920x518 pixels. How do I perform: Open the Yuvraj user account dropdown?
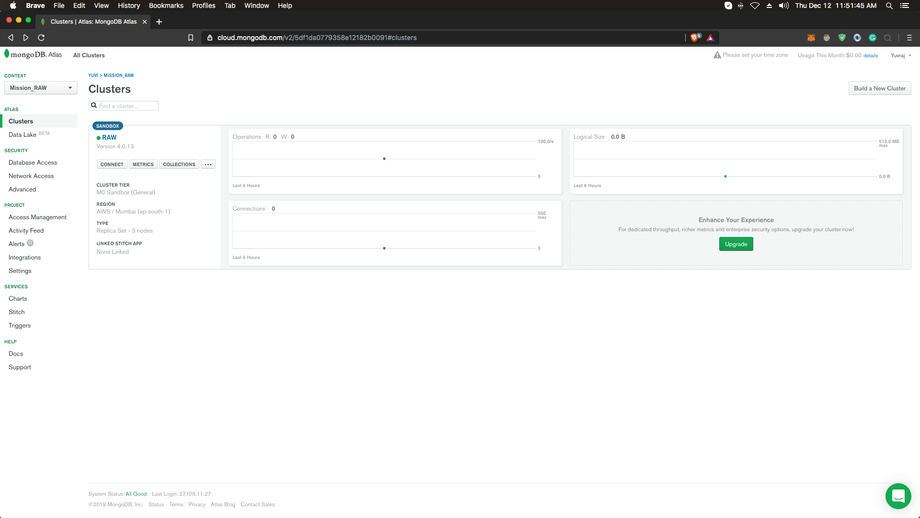[x=901, y=55]
